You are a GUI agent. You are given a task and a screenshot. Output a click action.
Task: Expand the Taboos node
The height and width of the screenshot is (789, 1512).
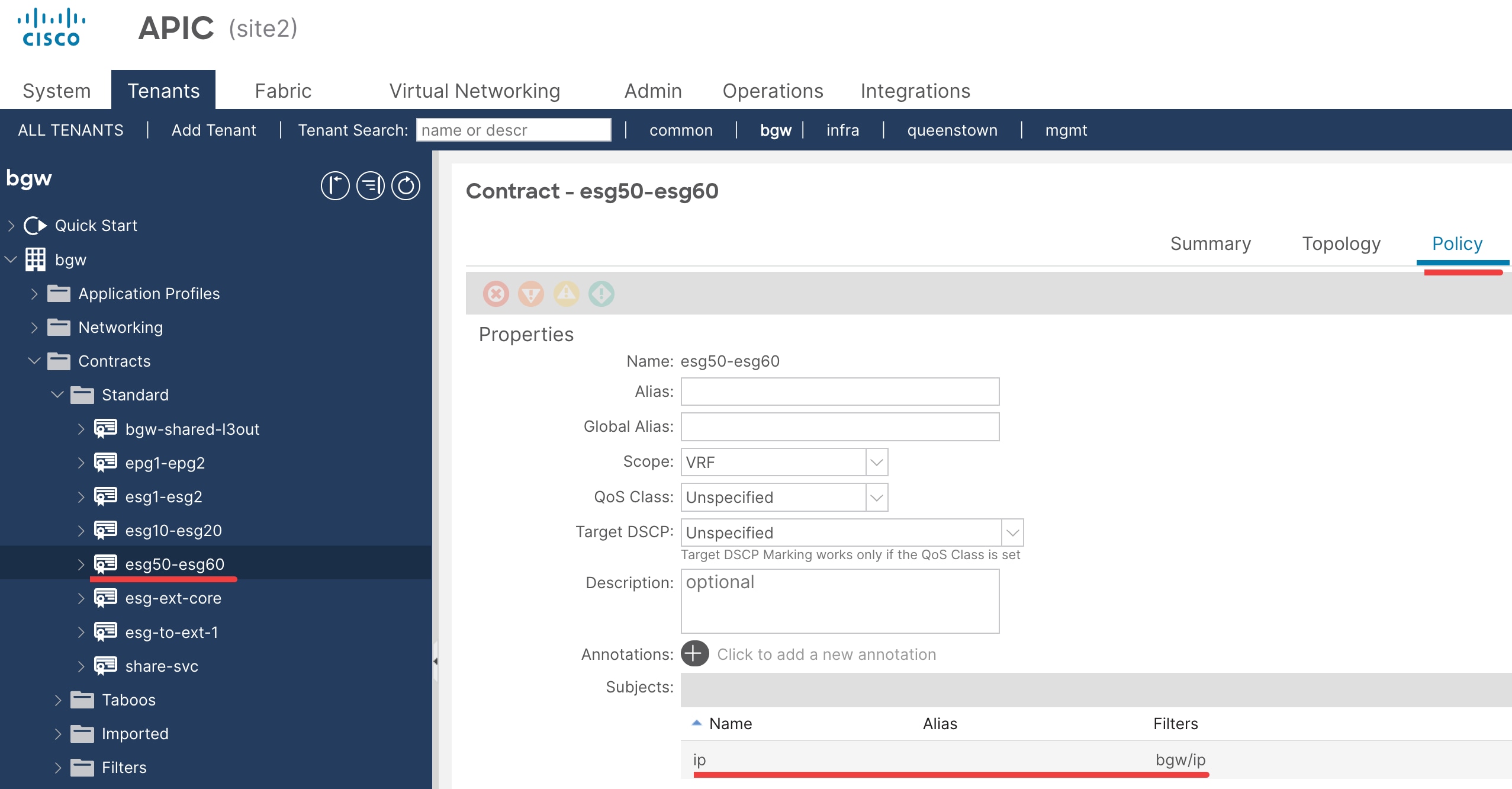point(57,700)
